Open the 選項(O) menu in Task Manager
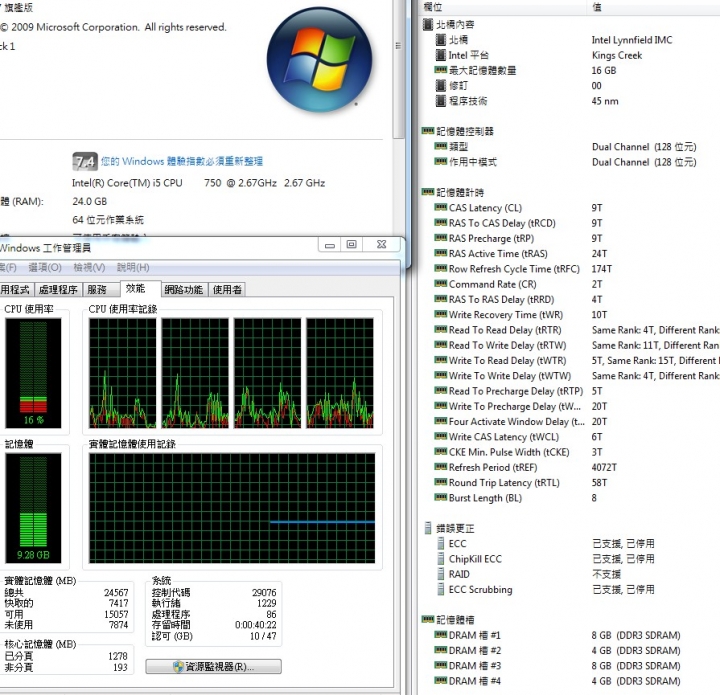This screenshot has width=720, height=695. click(45, 267)
